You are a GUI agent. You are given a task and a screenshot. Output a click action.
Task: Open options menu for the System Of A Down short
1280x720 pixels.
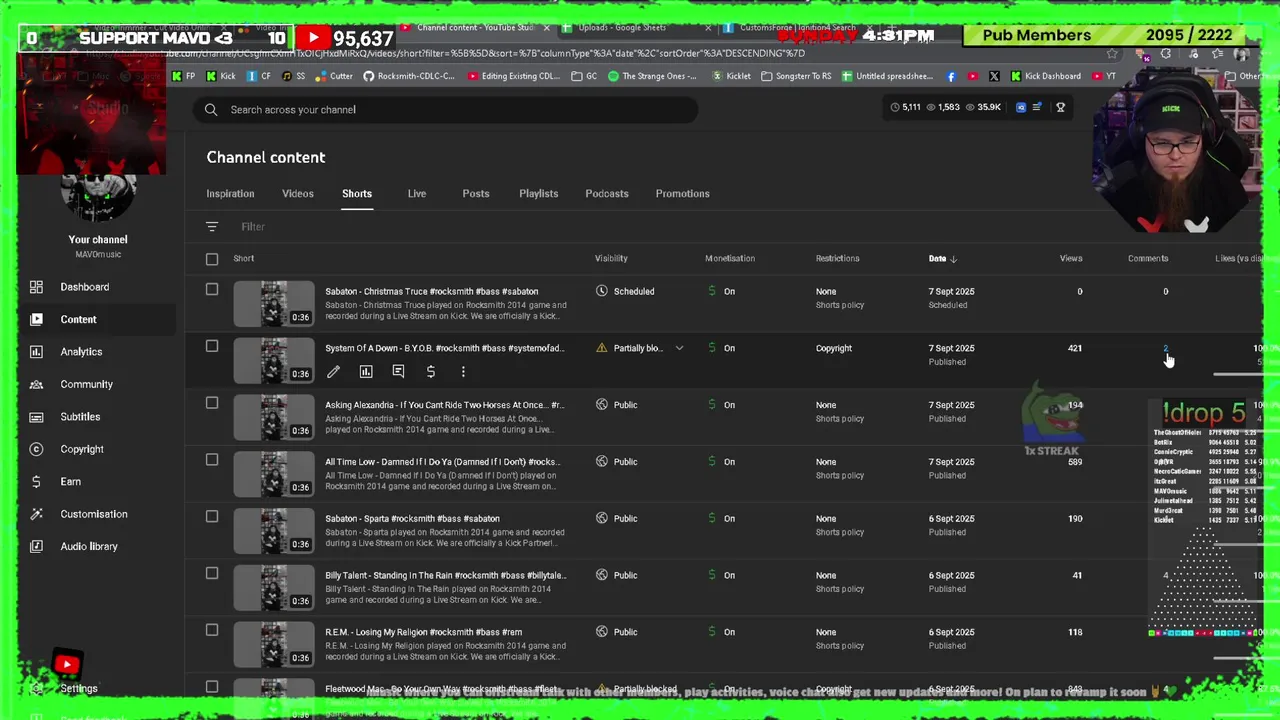(x=463, y=372)
